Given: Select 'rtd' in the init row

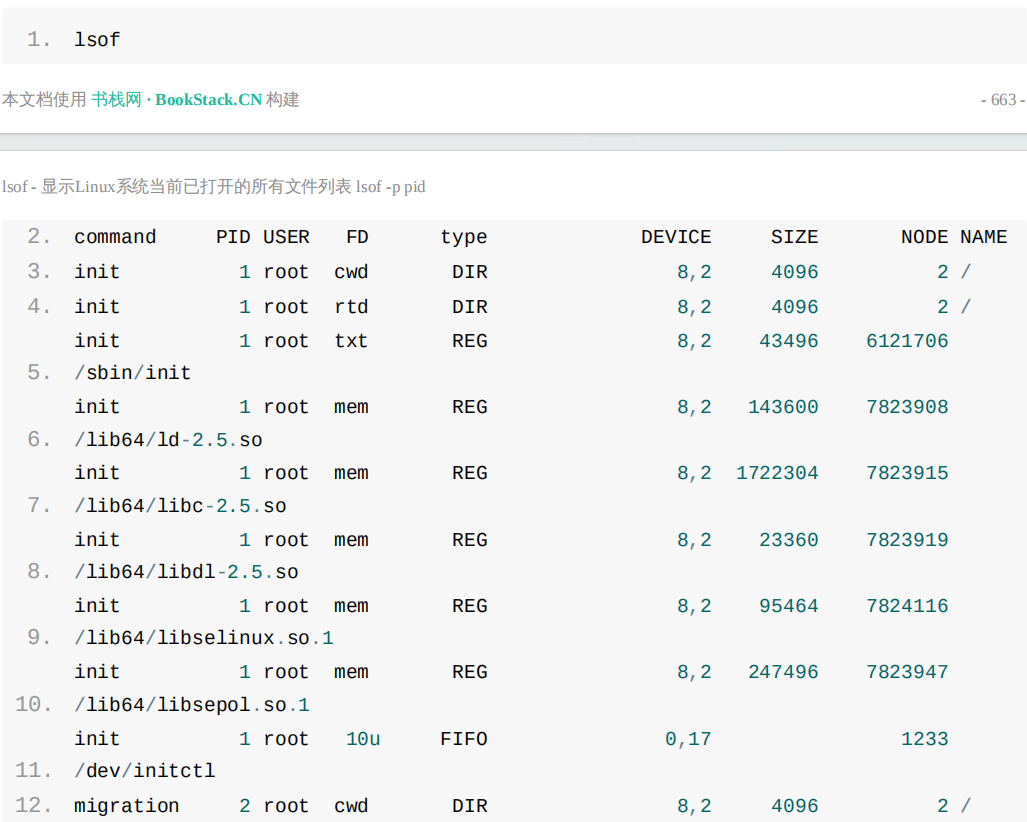Looking at the screenshot, I should tap(351, 307).
